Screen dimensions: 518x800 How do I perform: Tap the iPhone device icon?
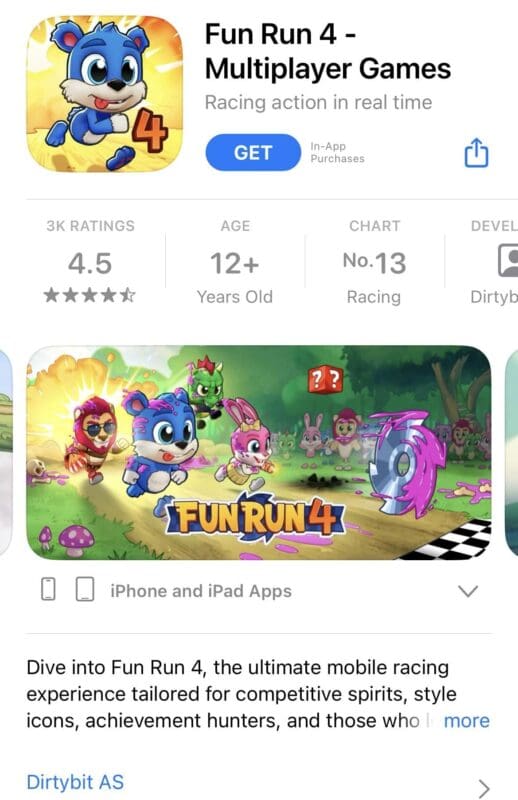48,589
